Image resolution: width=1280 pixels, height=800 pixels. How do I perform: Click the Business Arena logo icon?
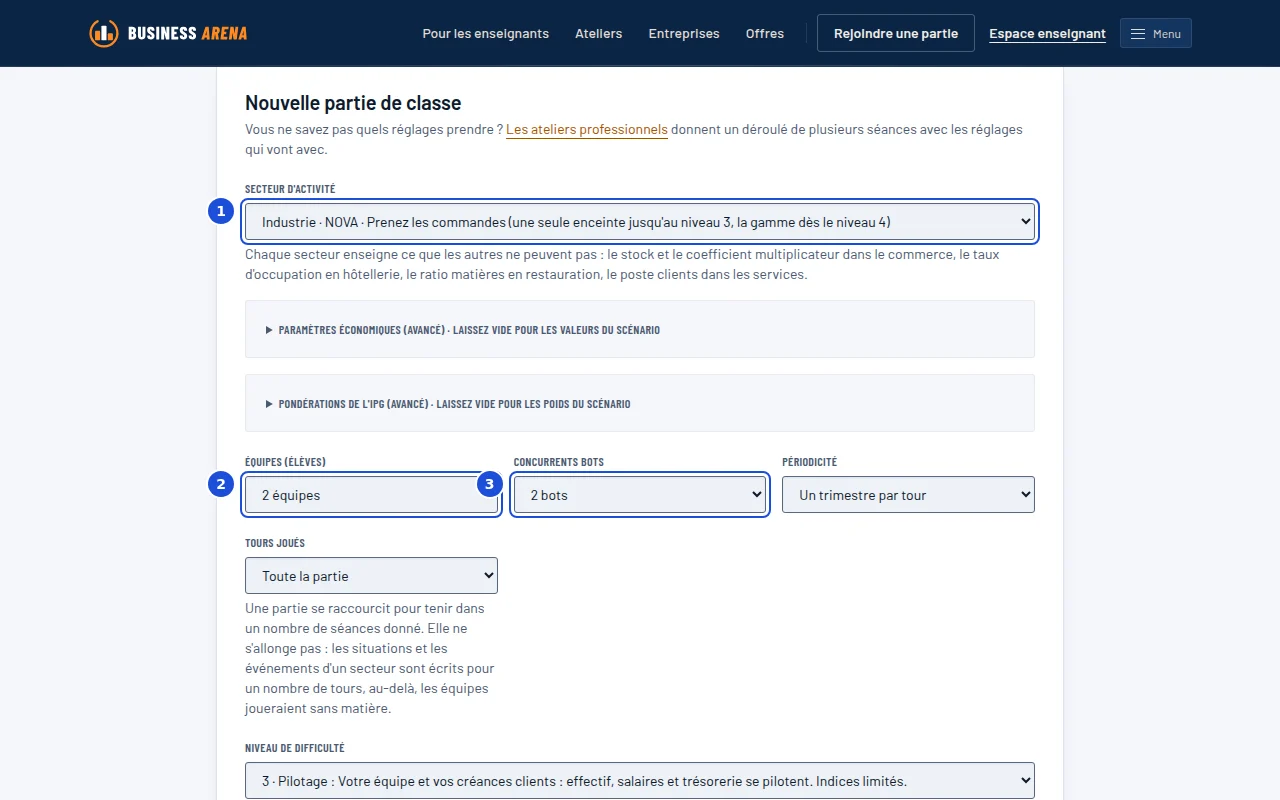[103, 33]
